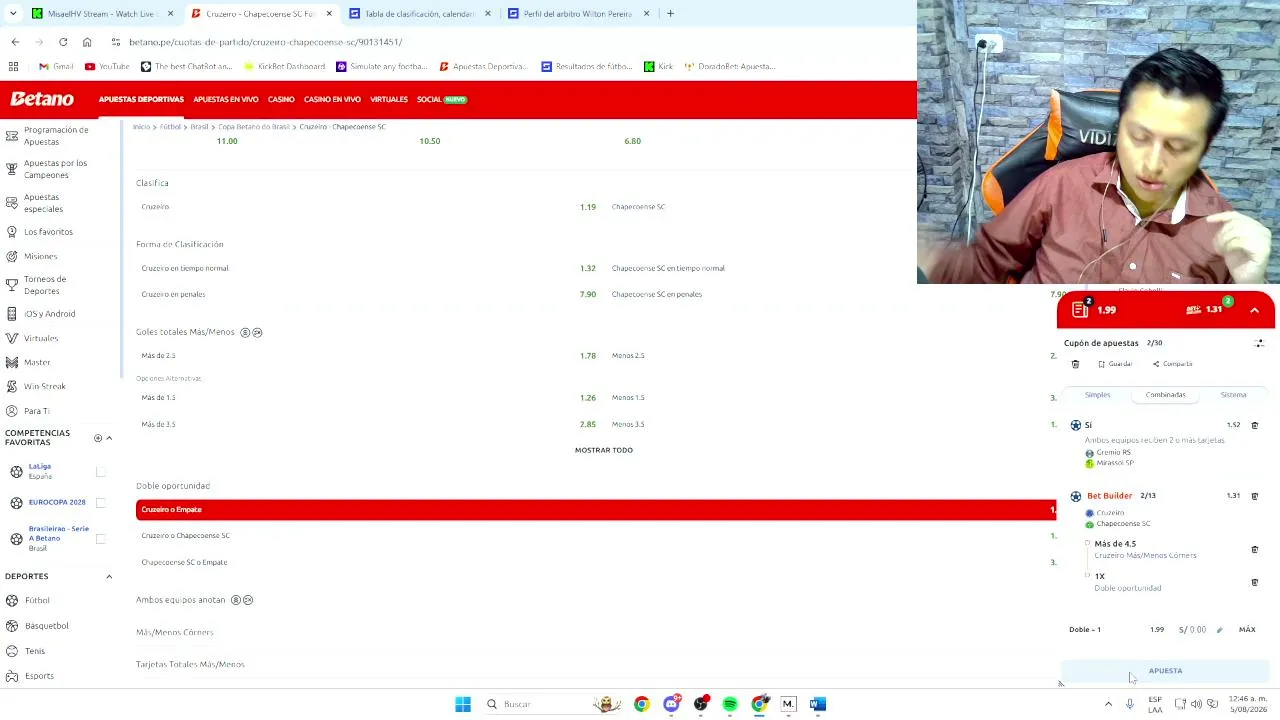The image size is (1280, 720).
Task: Open the Casino menu item
Action: coord(281,99)
